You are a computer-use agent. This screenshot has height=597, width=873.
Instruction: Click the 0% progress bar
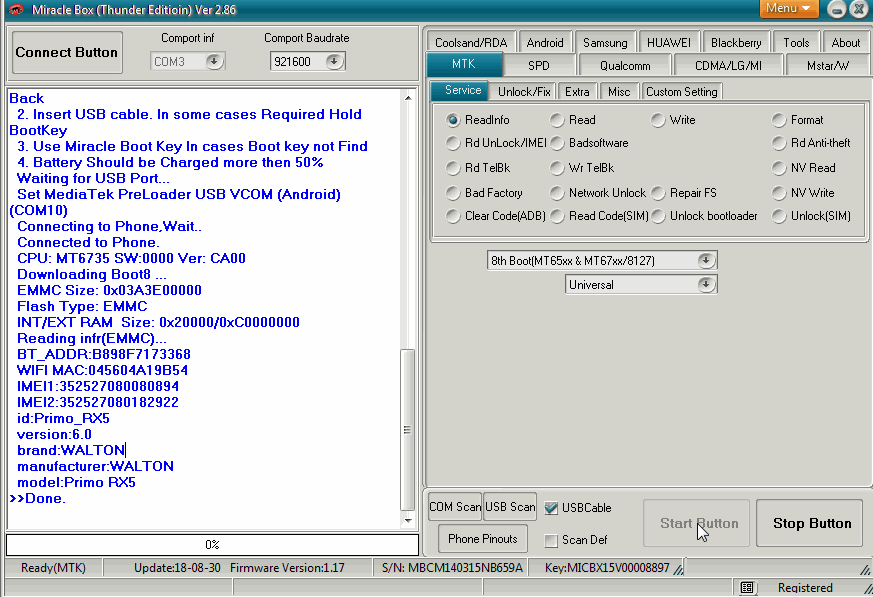tap(212, 545)
